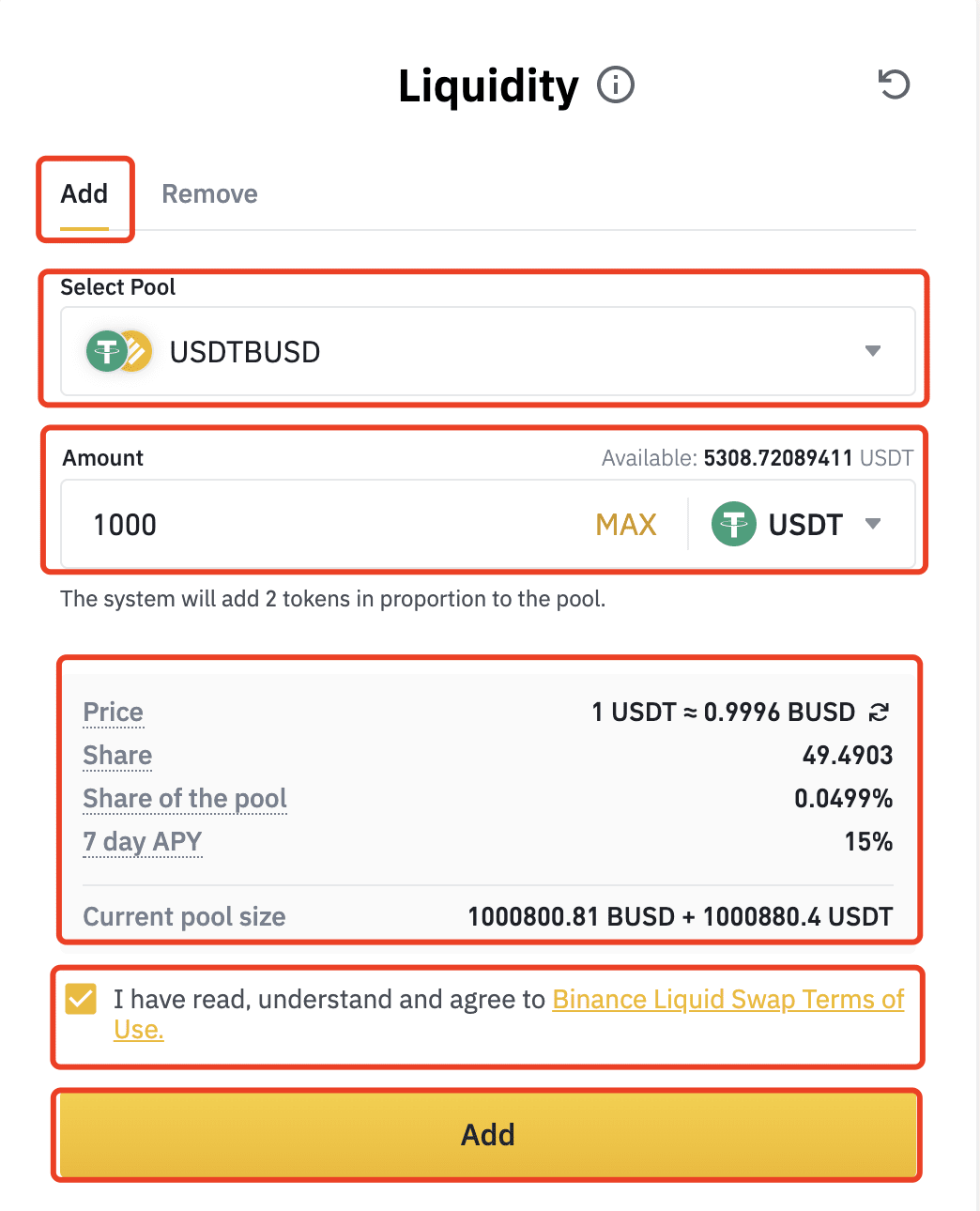
Task: Open the USDTBUSD pool selector
Action: click(488, 351)
